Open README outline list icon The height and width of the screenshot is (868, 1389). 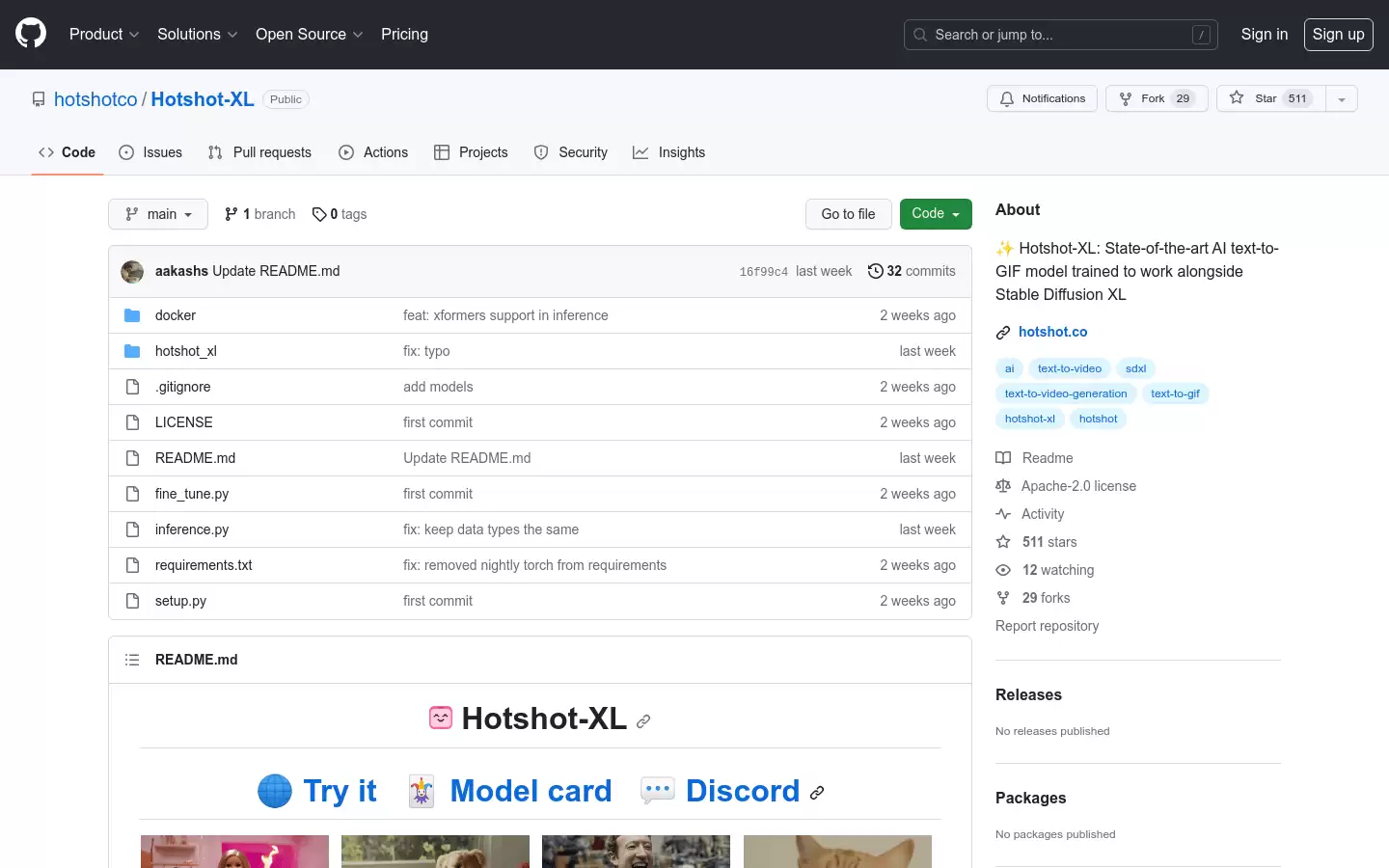[x=132, y=660]
